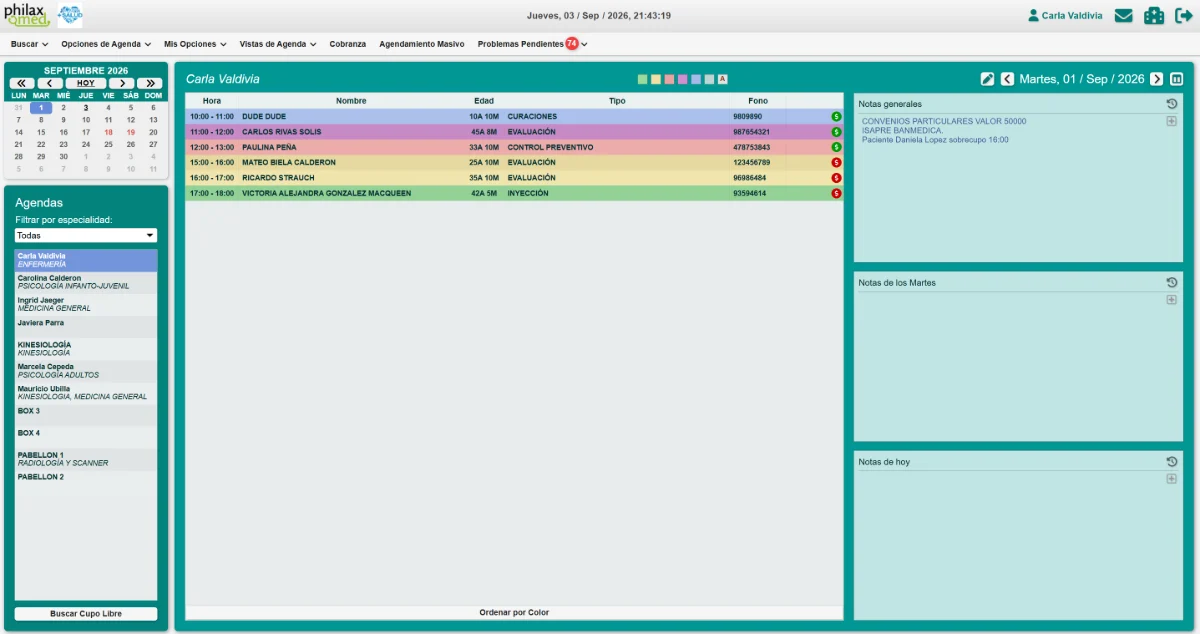Open history of Notas de hoy
The width and height of the screenshot is (1200, 634).
[x=1172, y=462]
